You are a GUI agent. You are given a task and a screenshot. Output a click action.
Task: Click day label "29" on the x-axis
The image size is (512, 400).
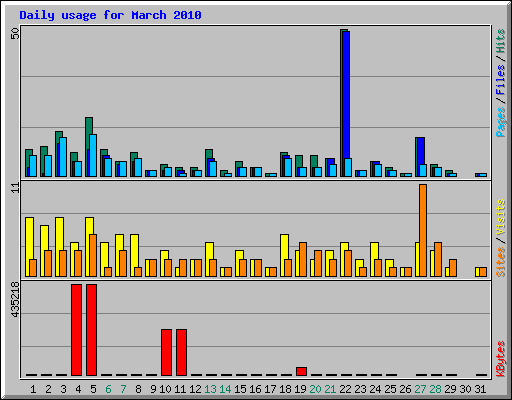click(x=450, y=389)
